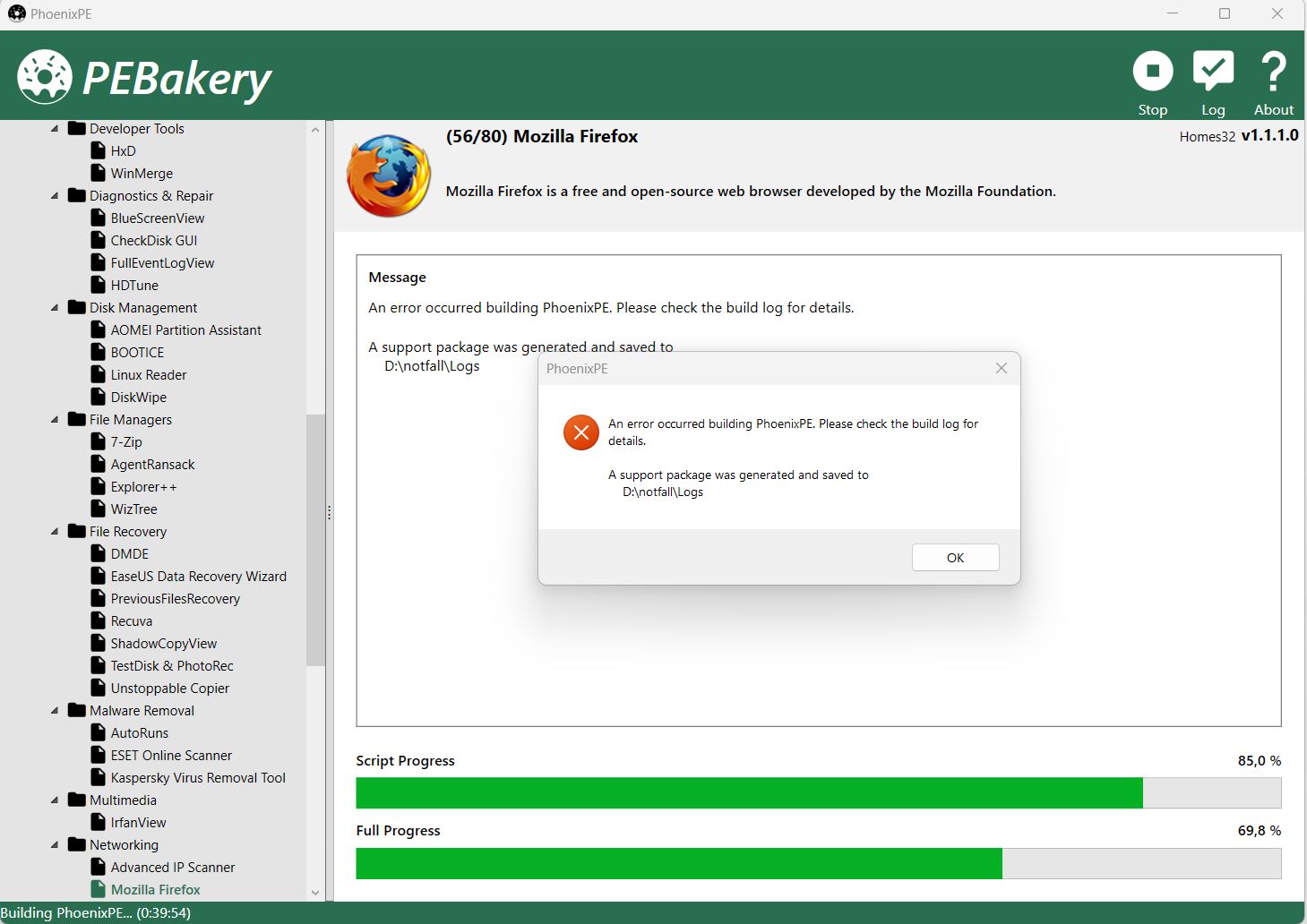Select TestDisk & PhotoRec script
The width and height of the screenshot is (1307, 924).
coord(172,665)
